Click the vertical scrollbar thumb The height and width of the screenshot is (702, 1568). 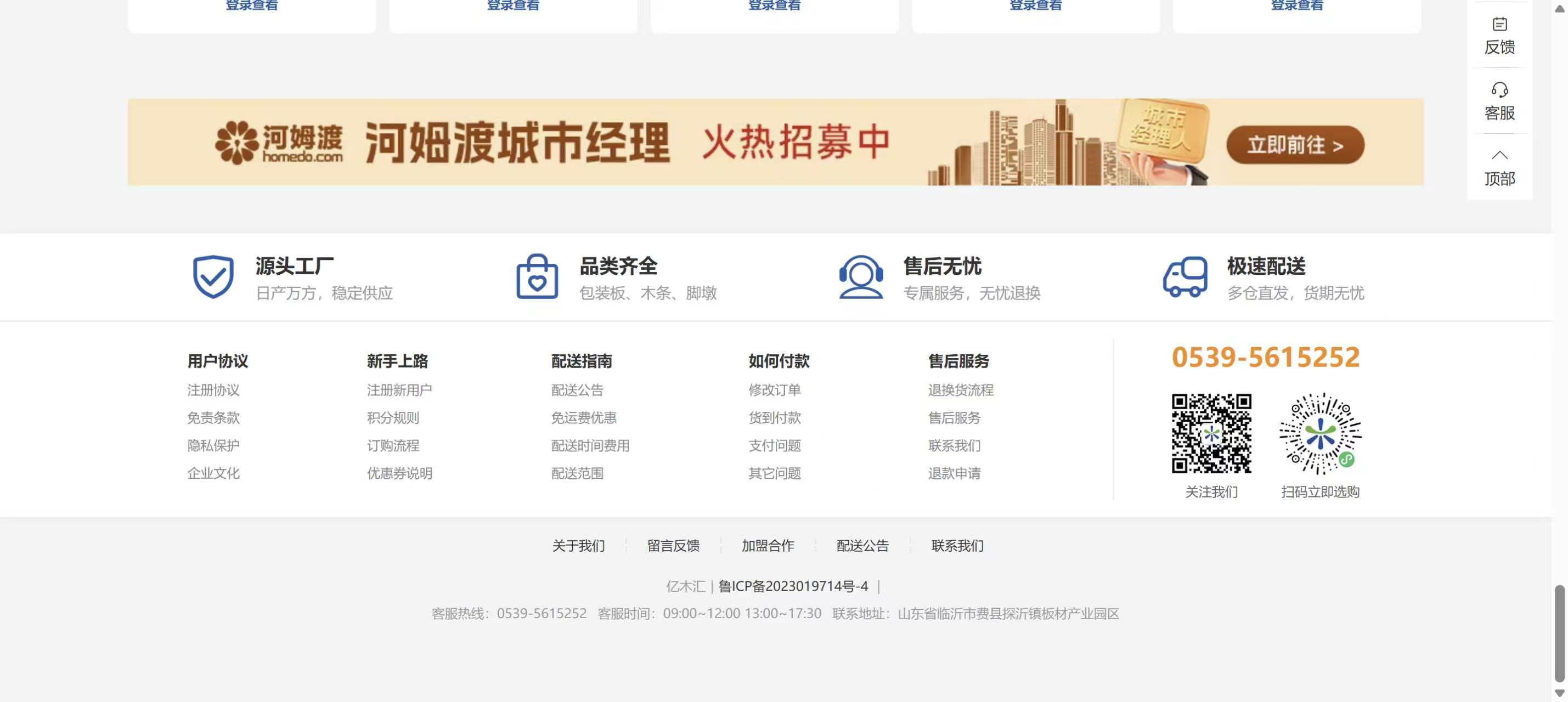click(1559, 633)
